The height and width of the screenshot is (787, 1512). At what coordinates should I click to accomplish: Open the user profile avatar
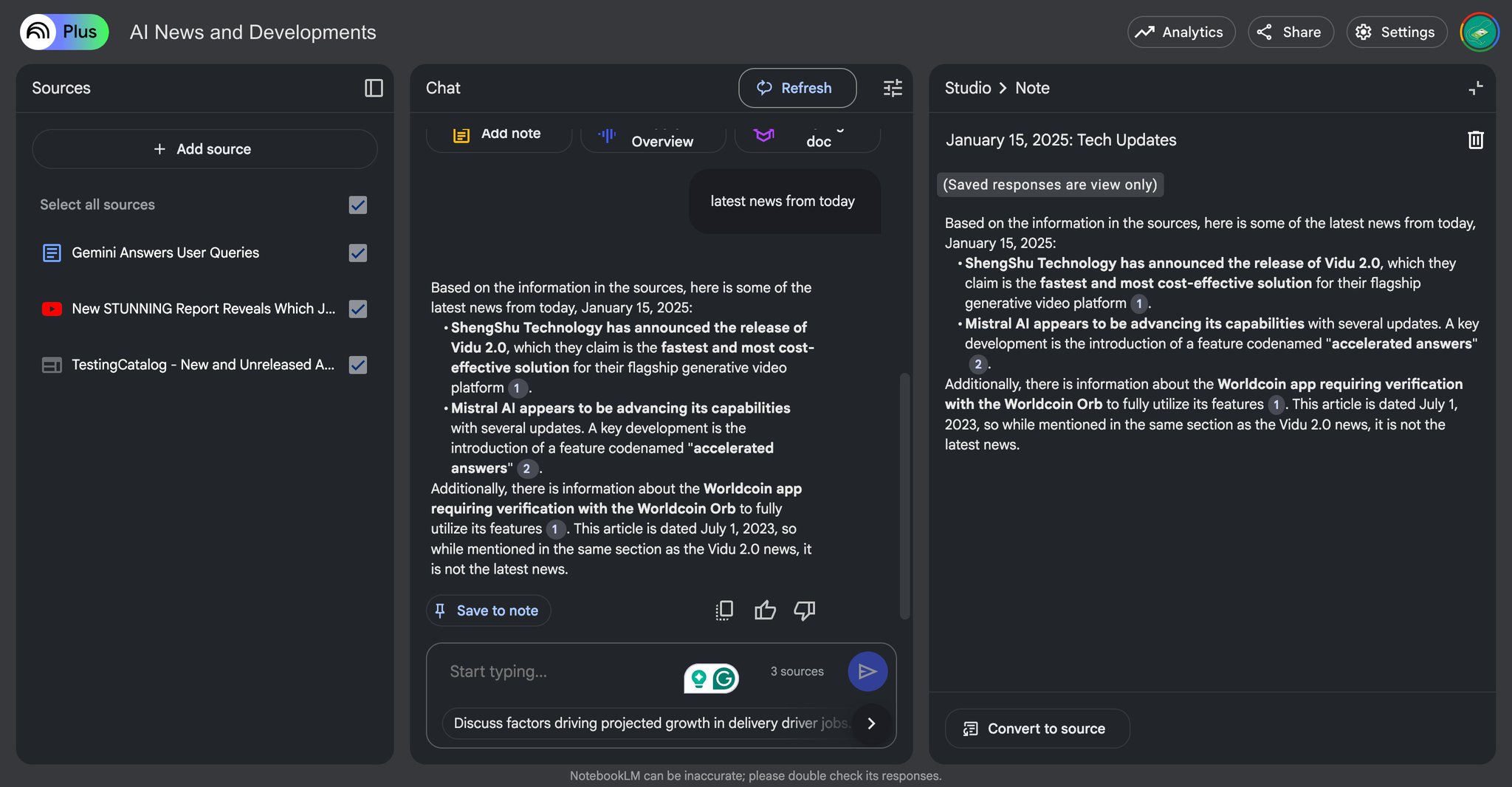click(1479, 32)
